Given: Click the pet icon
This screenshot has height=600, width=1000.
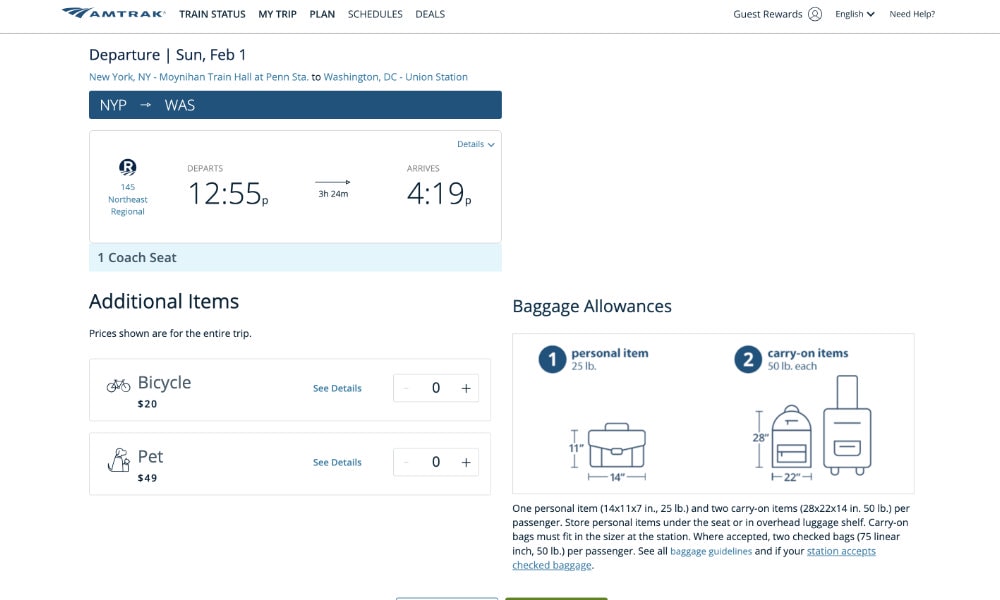Looking at the screenshot, I should pos(119,460).
